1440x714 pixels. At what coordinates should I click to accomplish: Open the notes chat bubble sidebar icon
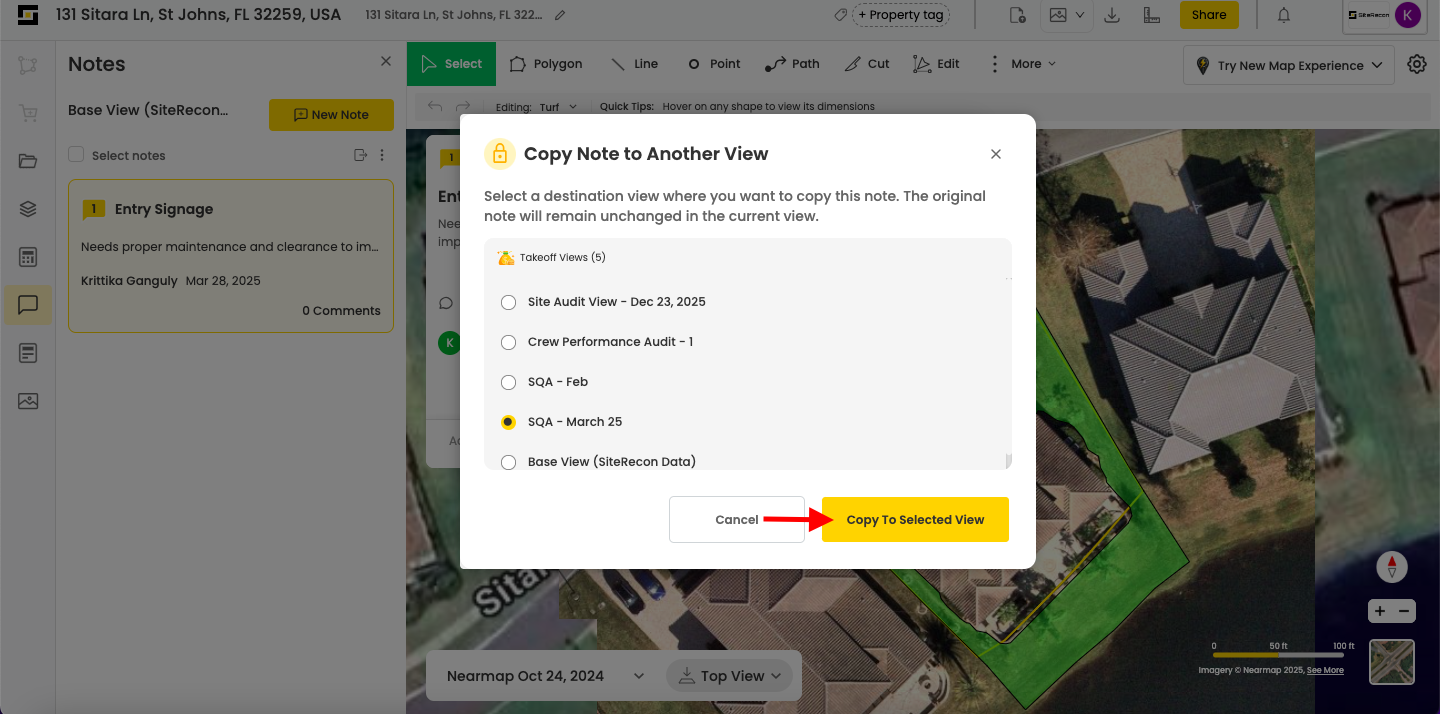click(x=28, y=305)
